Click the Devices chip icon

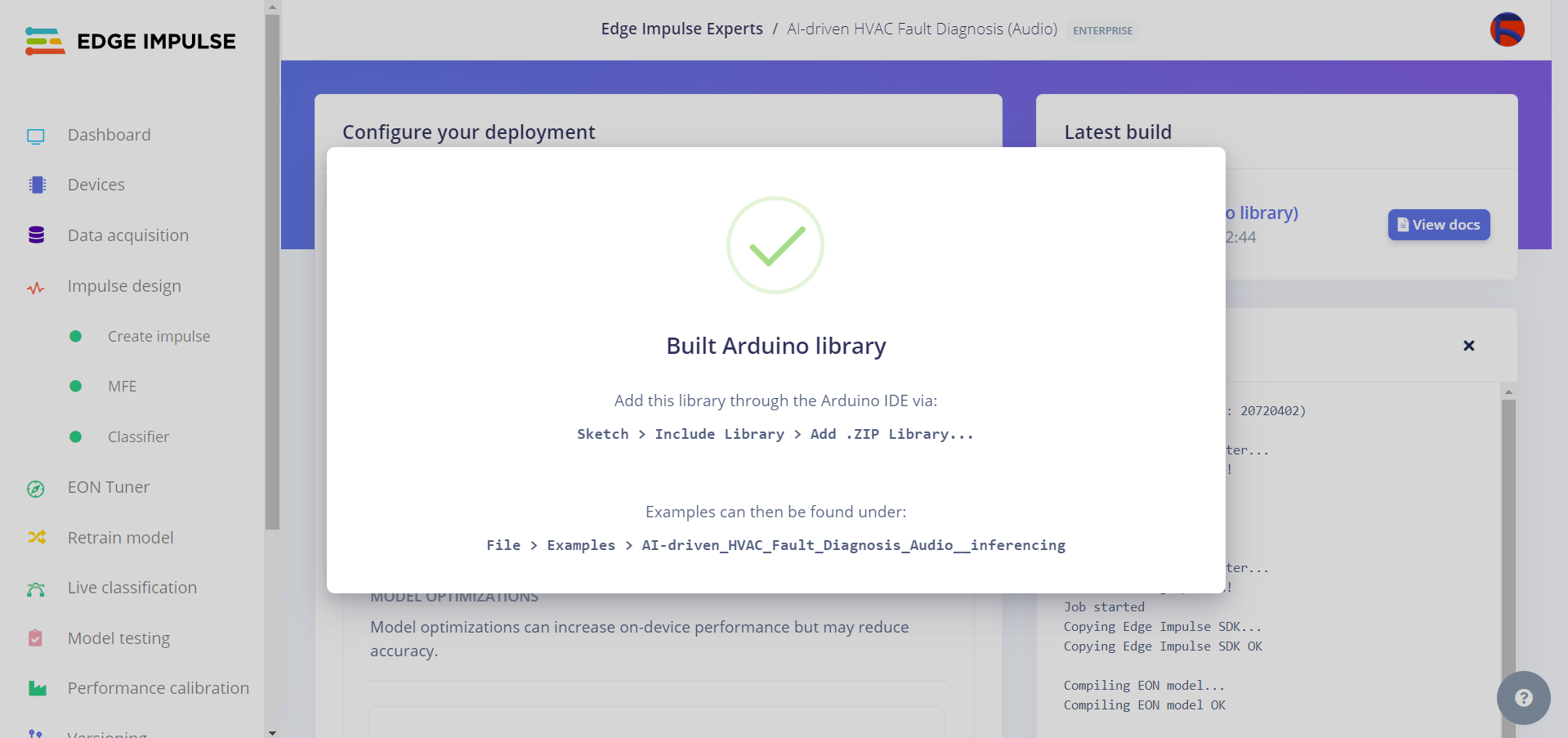click(x=37, y=186)
